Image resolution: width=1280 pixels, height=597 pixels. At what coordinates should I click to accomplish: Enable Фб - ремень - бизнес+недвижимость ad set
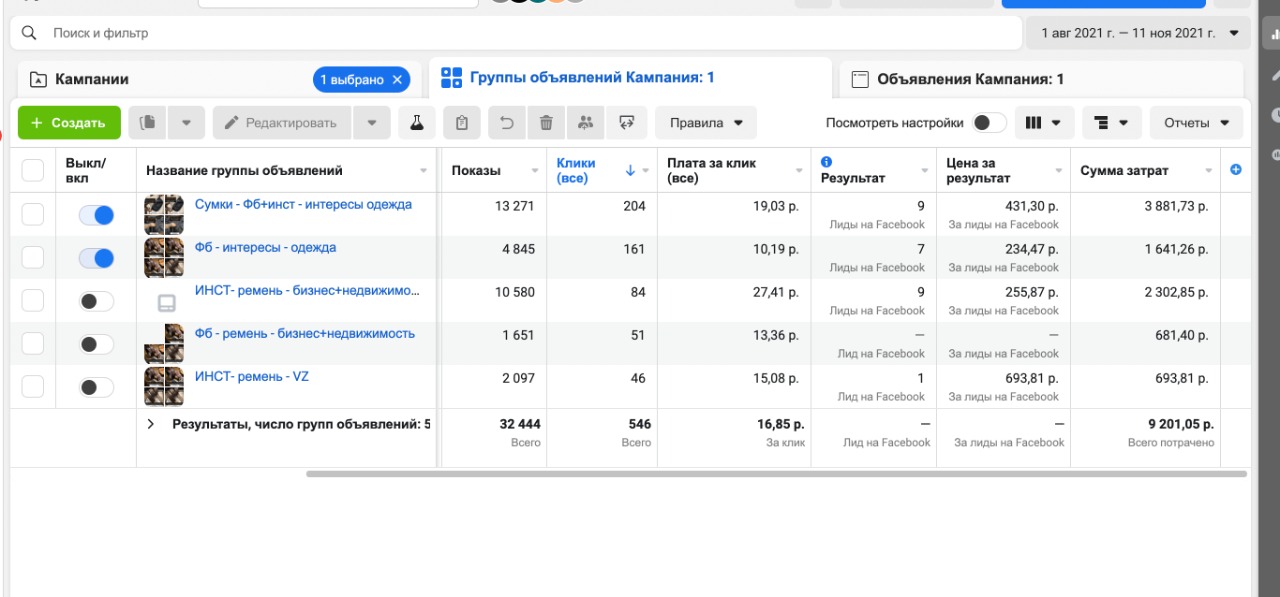(97, 344)
